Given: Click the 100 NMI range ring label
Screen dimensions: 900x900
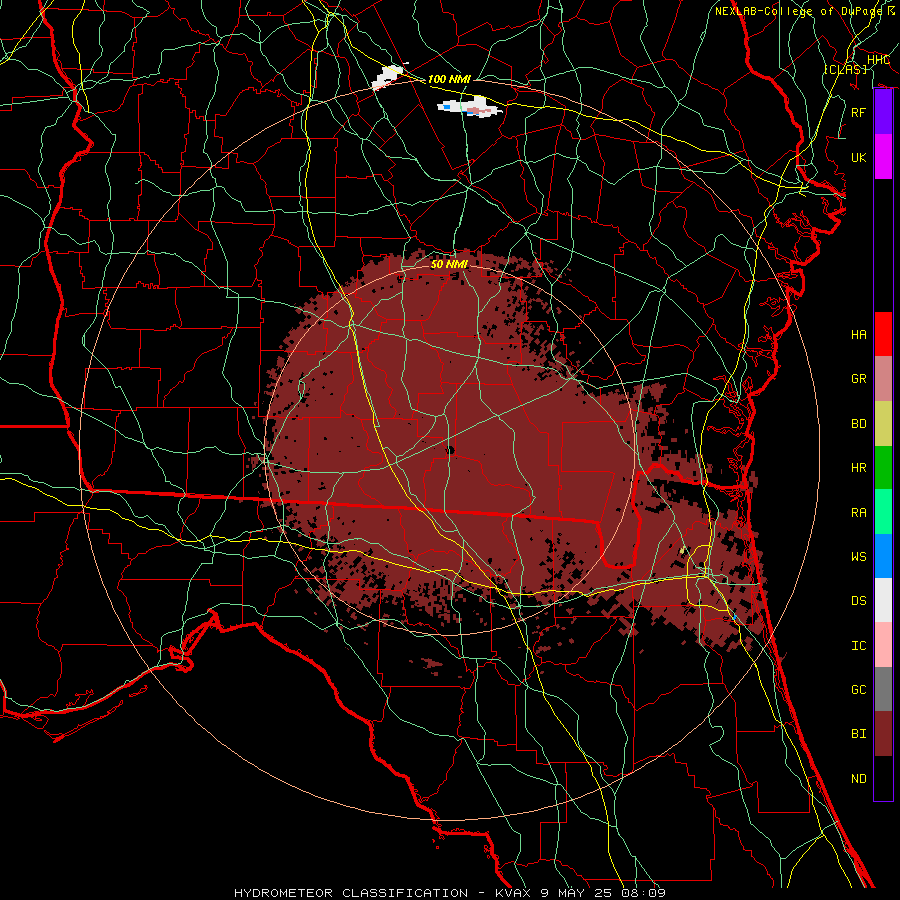Looking at the screenshot, I should [449, 79].
